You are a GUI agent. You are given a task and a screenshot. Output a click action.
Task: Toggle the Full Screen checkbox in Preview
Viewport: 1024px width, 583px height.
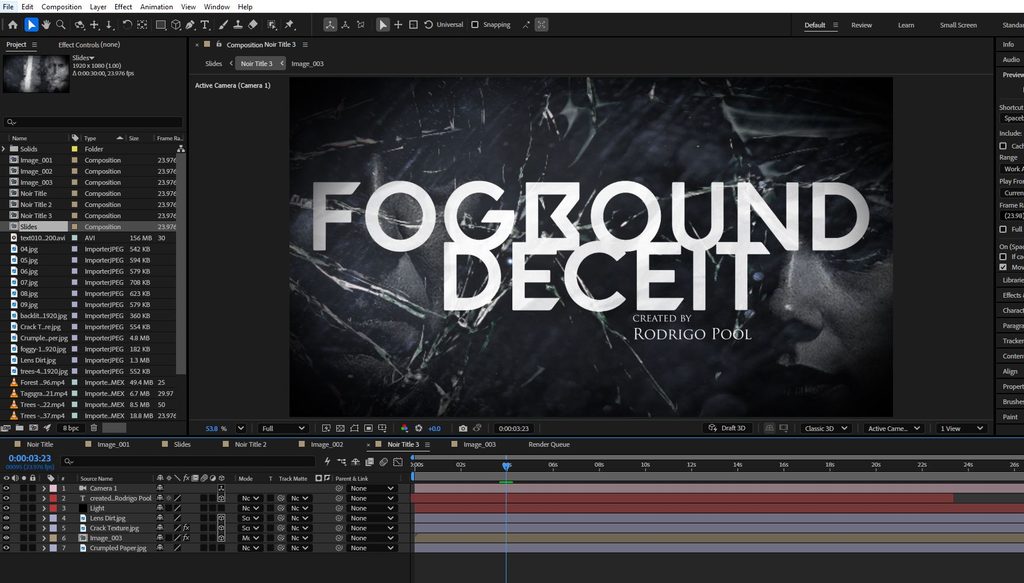(1003, 229)
